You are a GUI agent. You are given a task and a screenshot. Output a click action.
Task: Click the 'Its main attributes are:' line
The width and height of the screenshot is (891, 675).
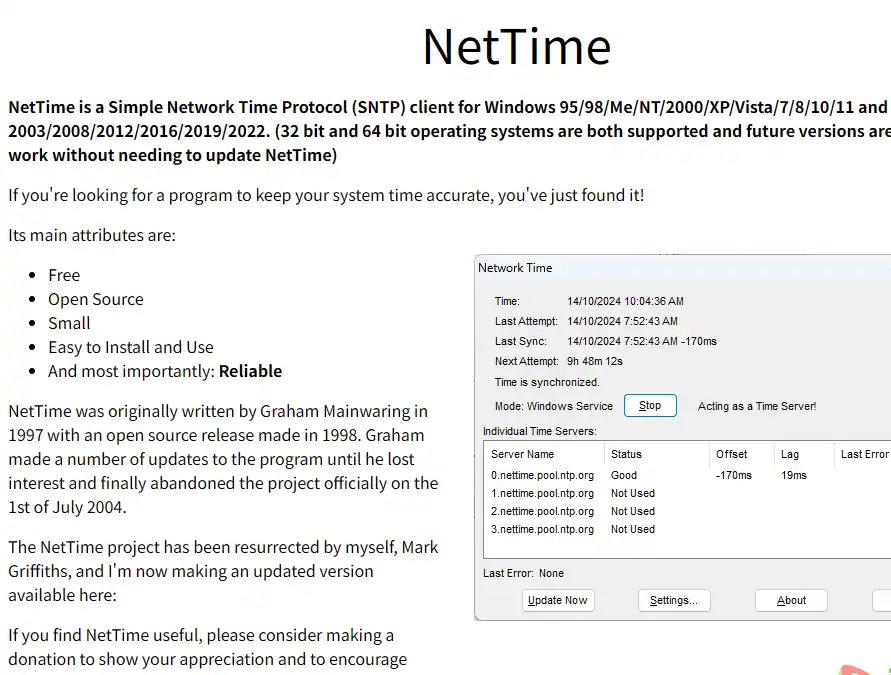(92, 235)
